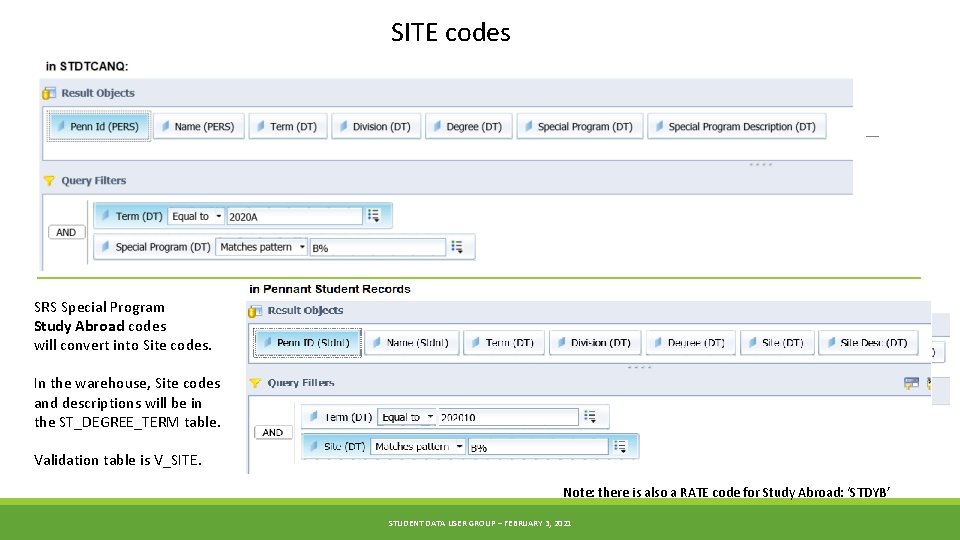Click the ST_DEGREE_TERM table text line
960x540 pixels.
click(127, 422)
